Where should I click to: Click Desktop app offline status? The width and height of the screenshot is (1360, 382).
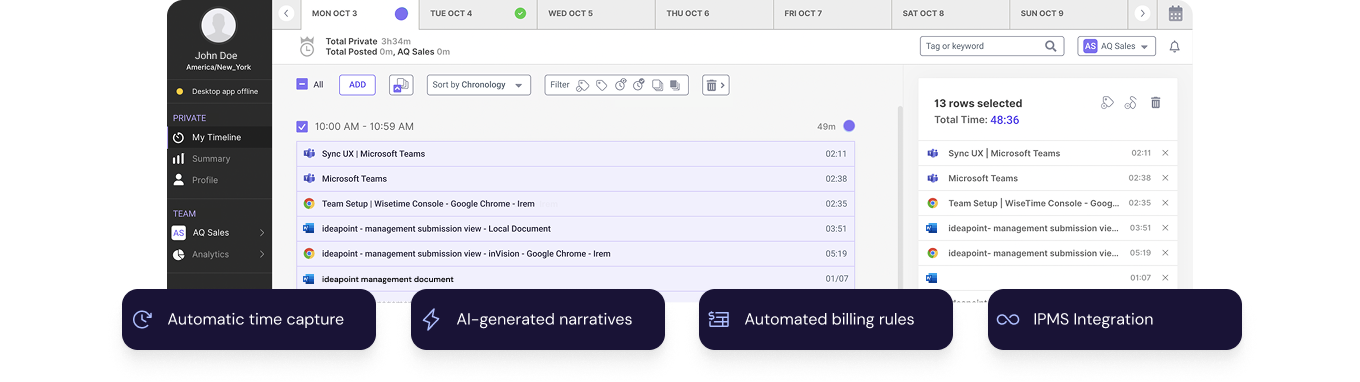coord(219,91)
